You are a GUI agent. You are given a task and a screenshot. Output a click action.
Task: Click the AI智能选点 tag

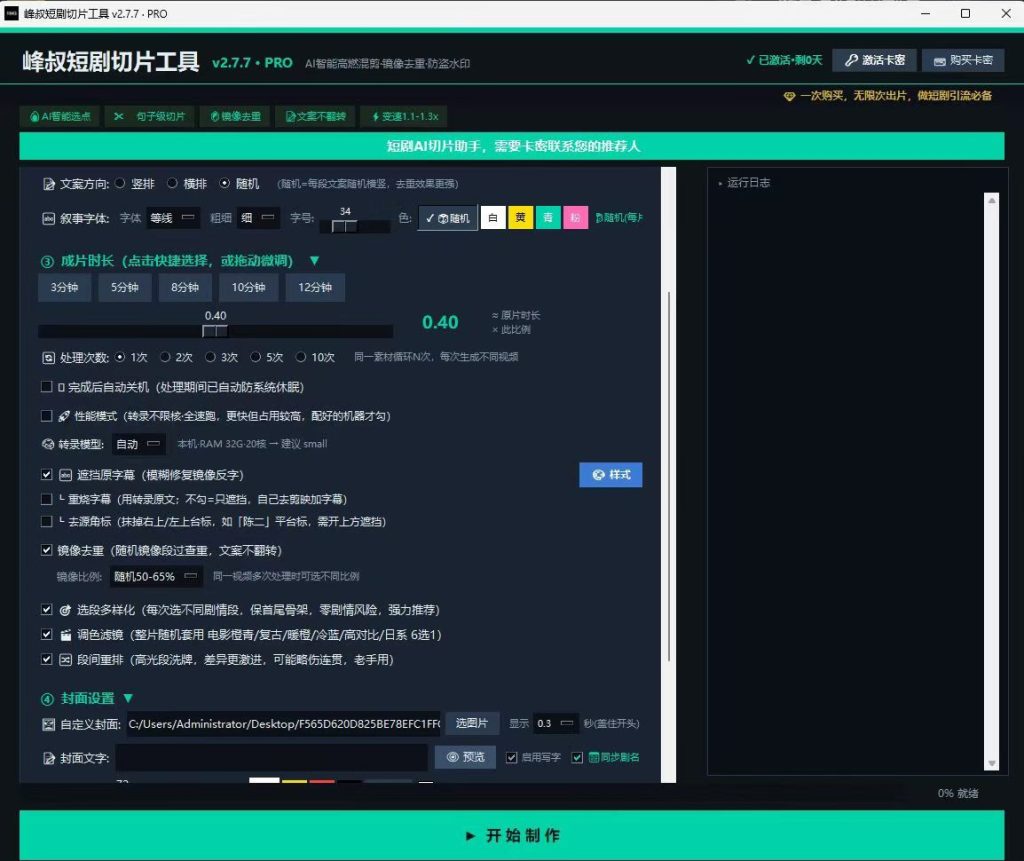click(59, 116)
